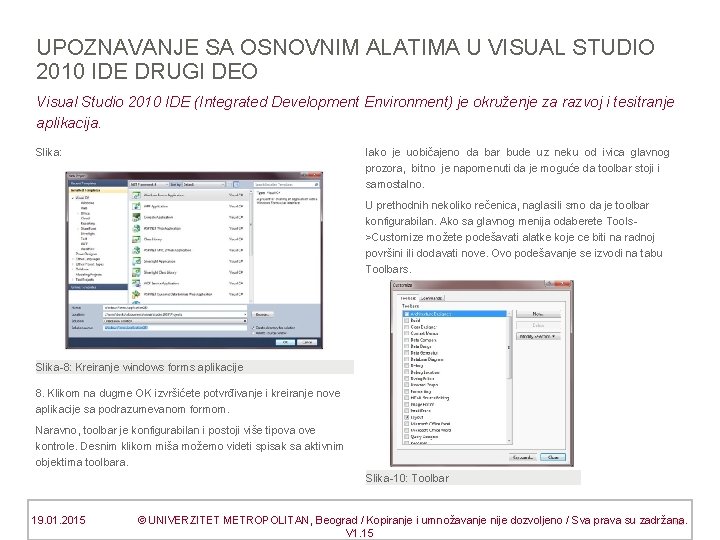This screenshot has width=720, height=540.
Task: Click the Browse button next to Location
Action: point(262,315)
